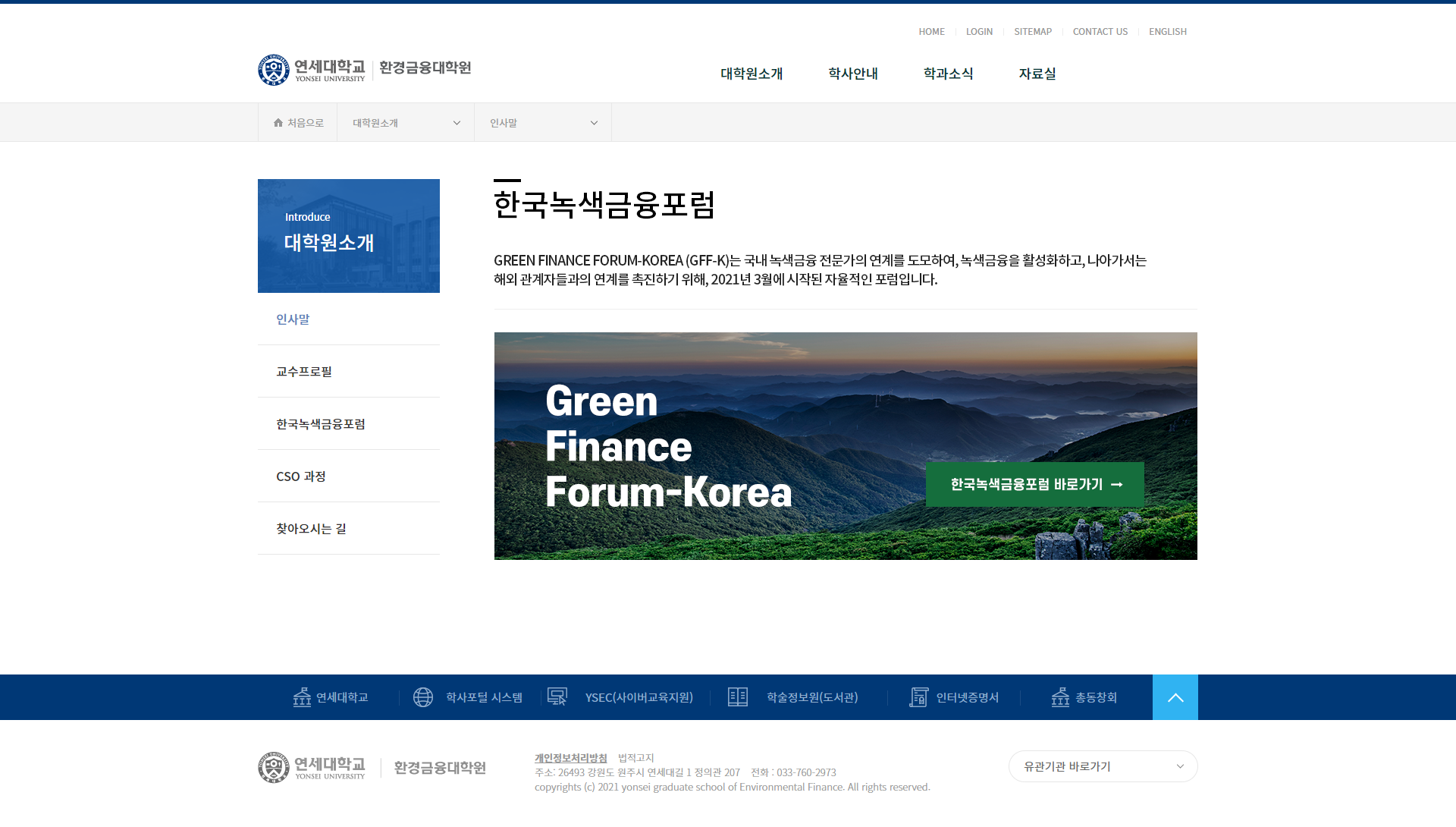The height and width of the screenshot is (827, 1456).
Task: Expand the 인사말 breadcrumb dropdown
Action: 543,123
